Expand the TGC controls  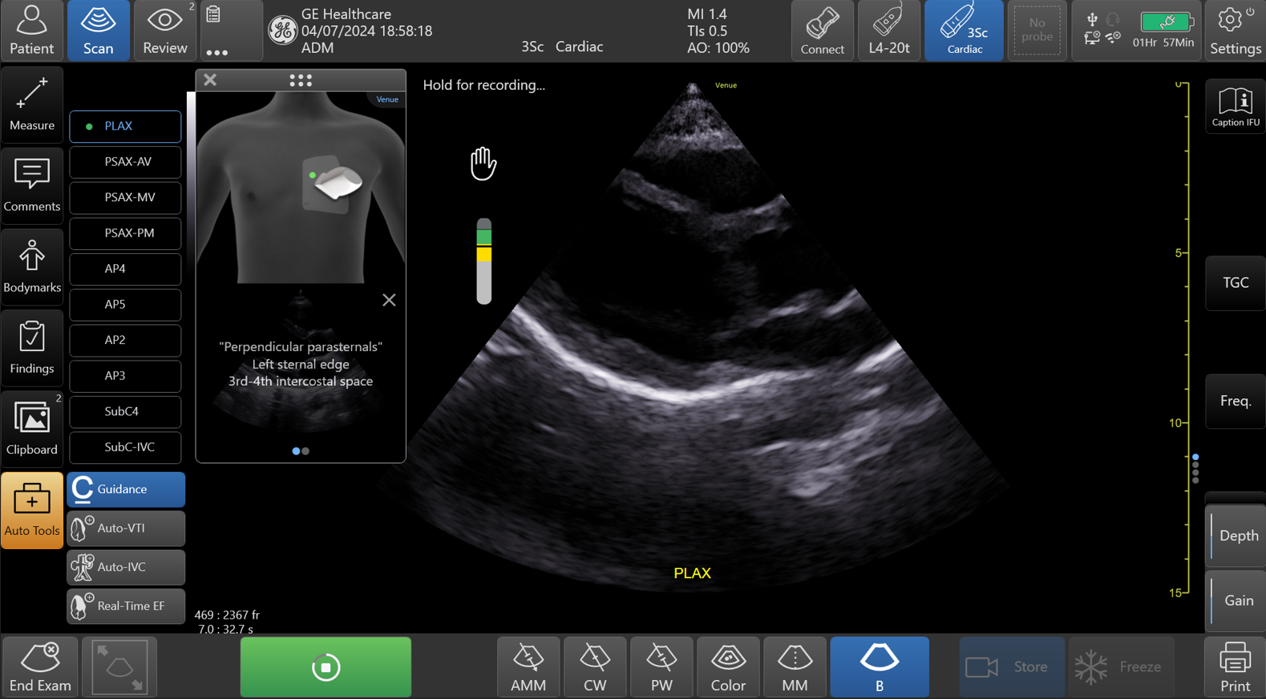pyautogui.click(x=1235, y=283)
